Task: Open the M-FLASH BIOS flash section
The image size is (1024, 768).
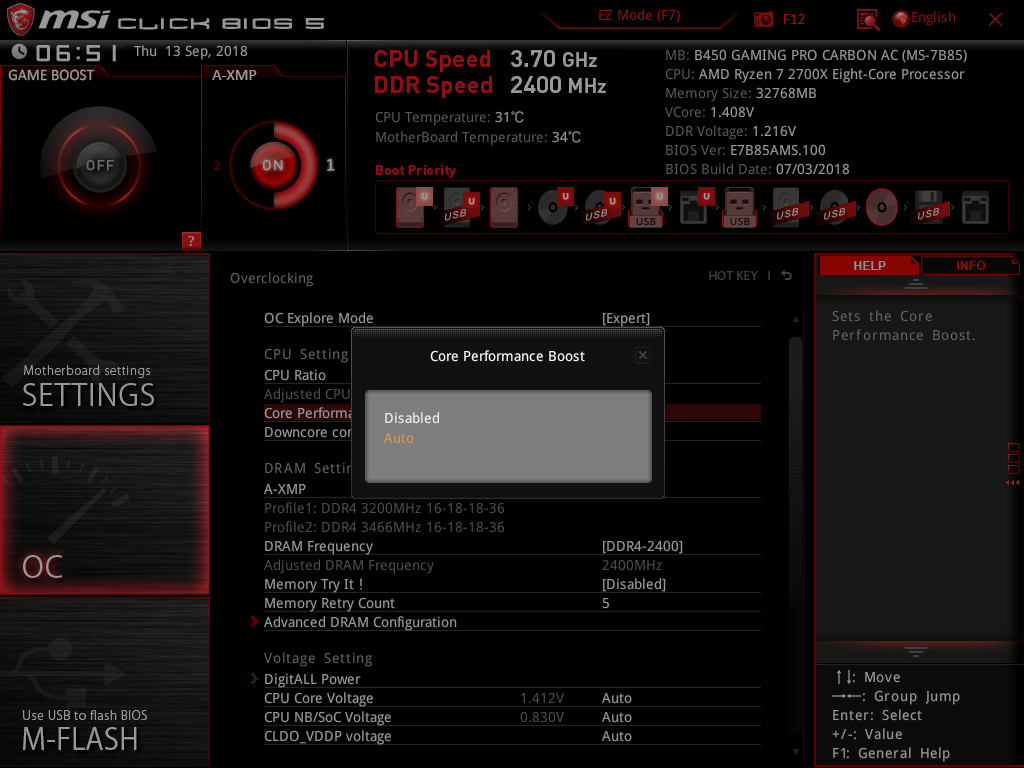Action: click(104, 682)
